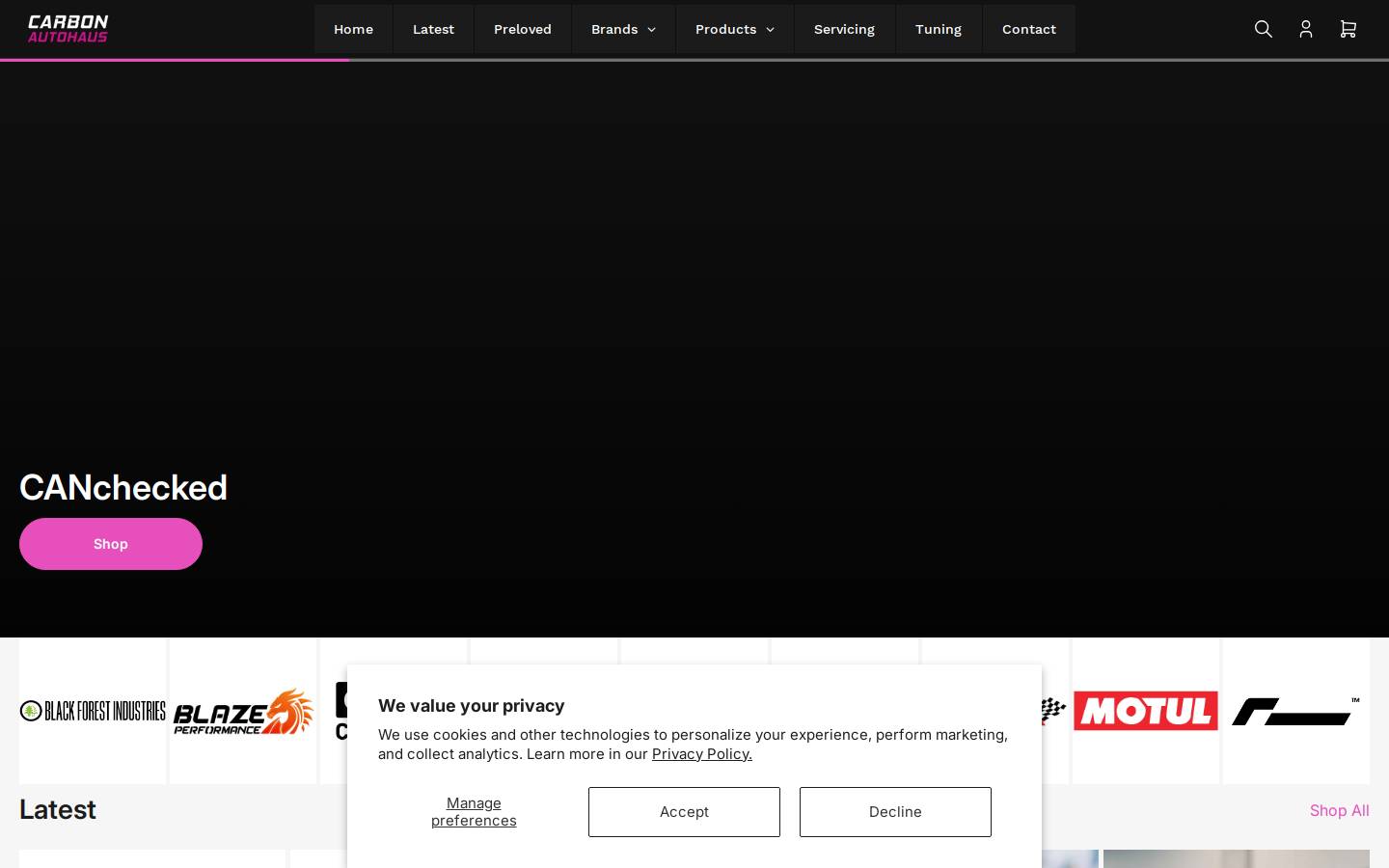Open the Servicing page
This screenshot has height=868, width=1389.
click(844, 29)
